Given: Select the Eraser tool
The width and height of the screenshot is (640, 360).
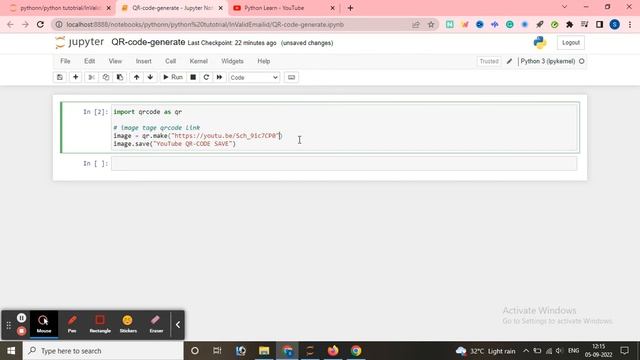Looking at the screenshot, I should tap(156, 324).
